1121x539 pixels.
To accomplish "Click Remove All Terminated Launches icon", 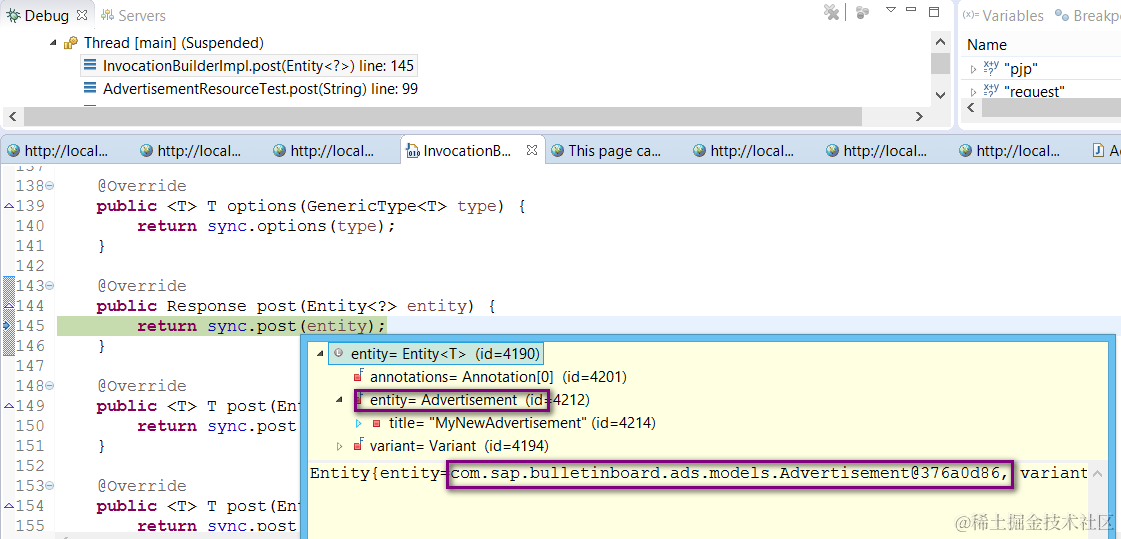I will (831, 12).
